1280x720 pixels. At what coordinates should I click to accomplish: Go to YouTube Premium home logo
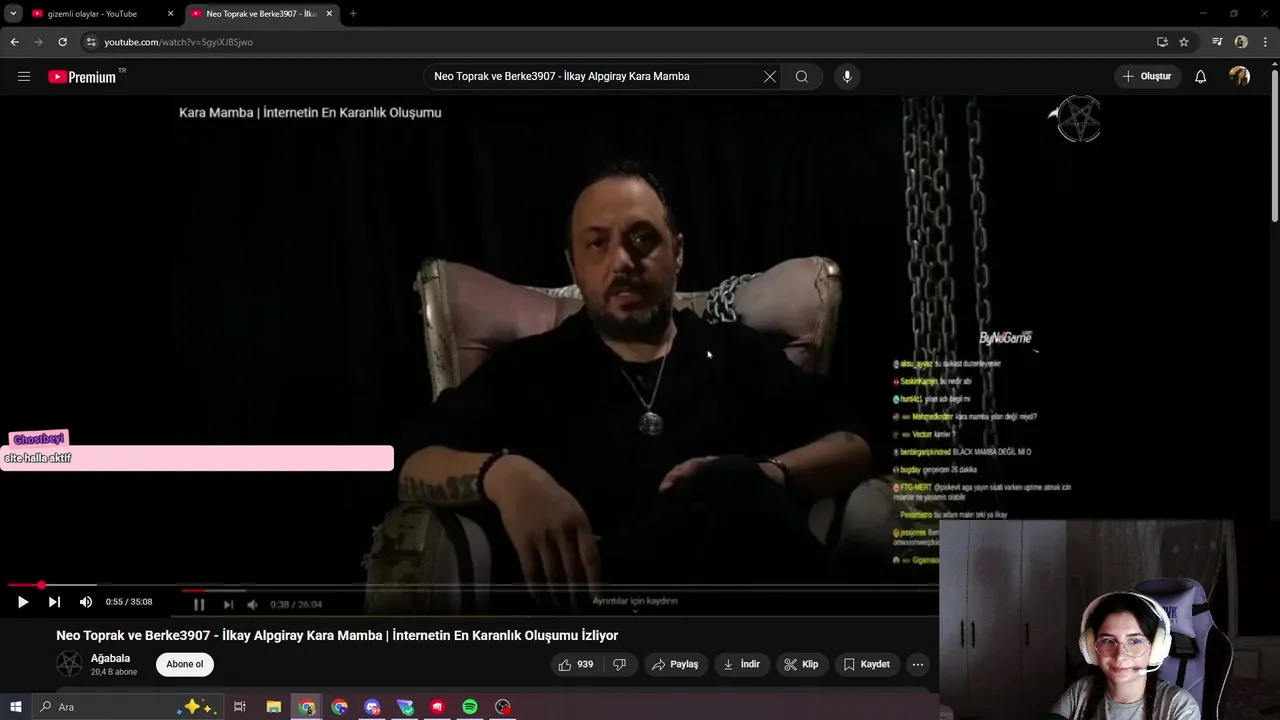(x=82, y=77)
